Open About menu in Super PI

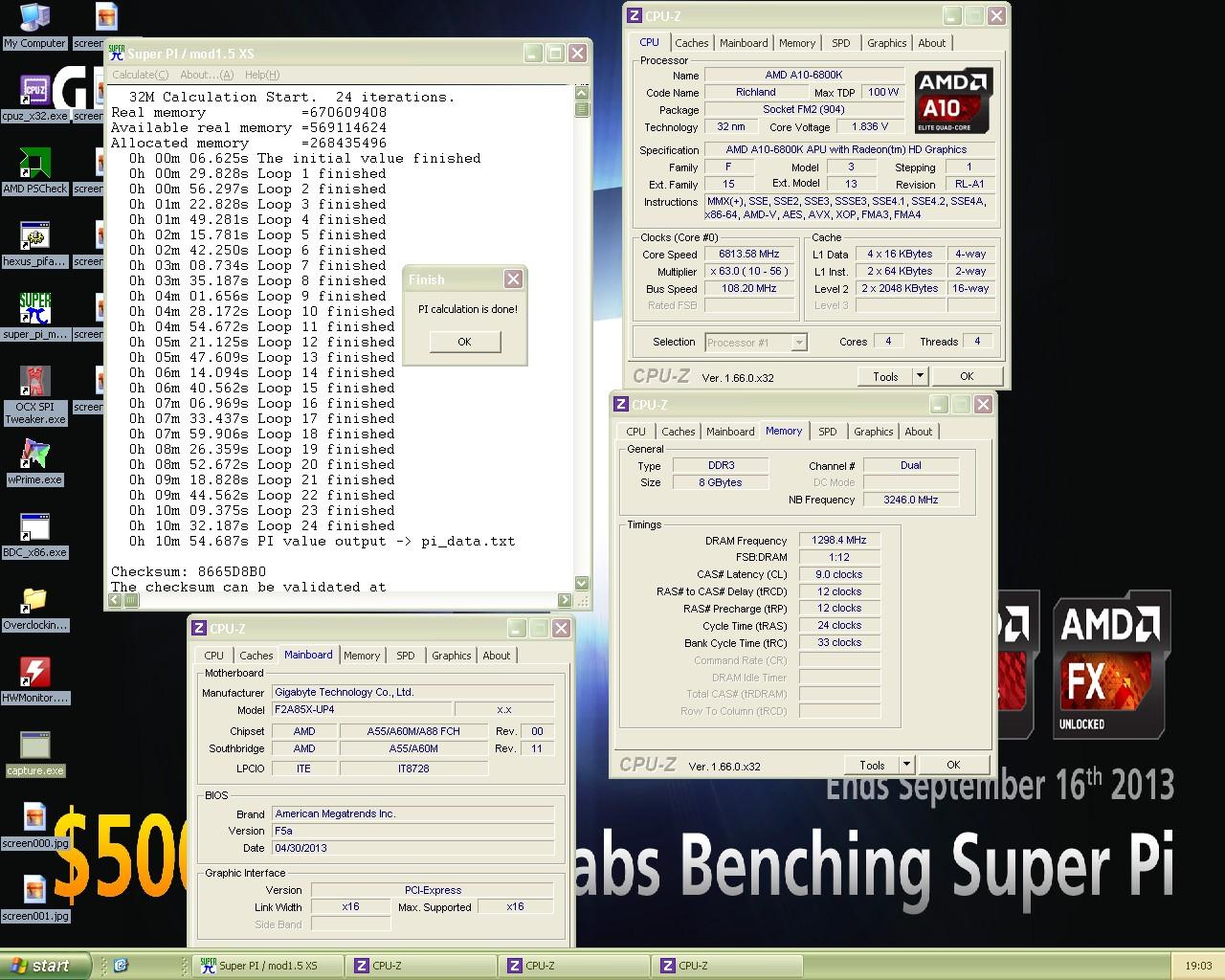point(207,75)
